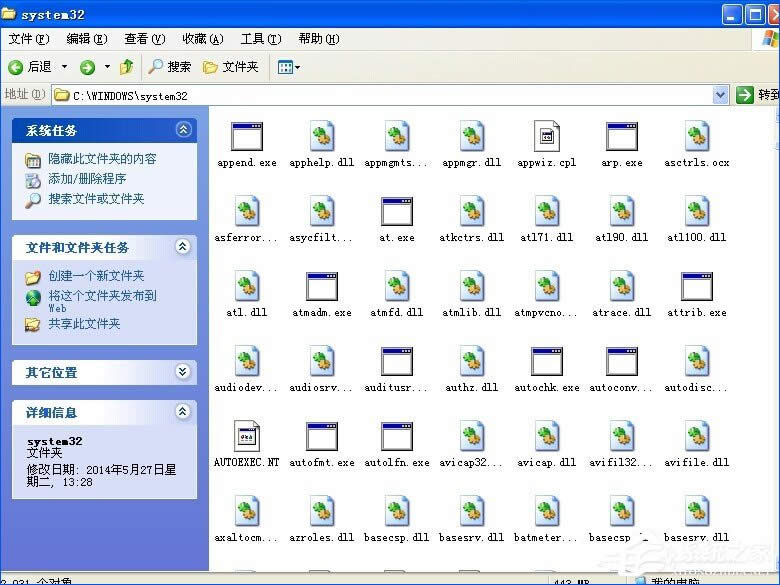Image resolution: width=780 pixels, height=585 pixels.
Task: Expand the address bar dropdown arrow
Action: coord(720,95)
